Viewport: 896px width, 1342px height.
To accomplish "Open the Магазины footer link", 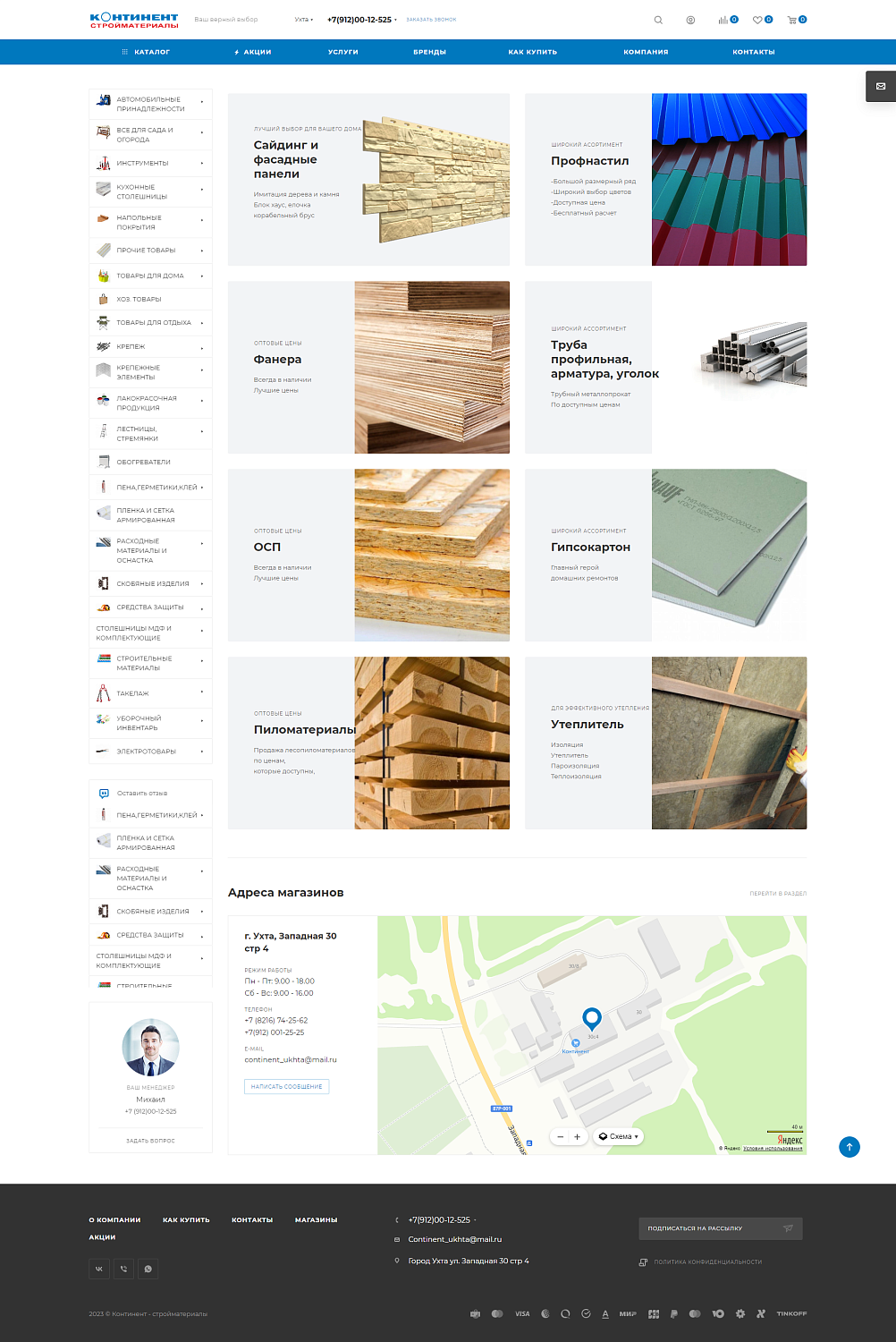I will (x=317, y=1220).
